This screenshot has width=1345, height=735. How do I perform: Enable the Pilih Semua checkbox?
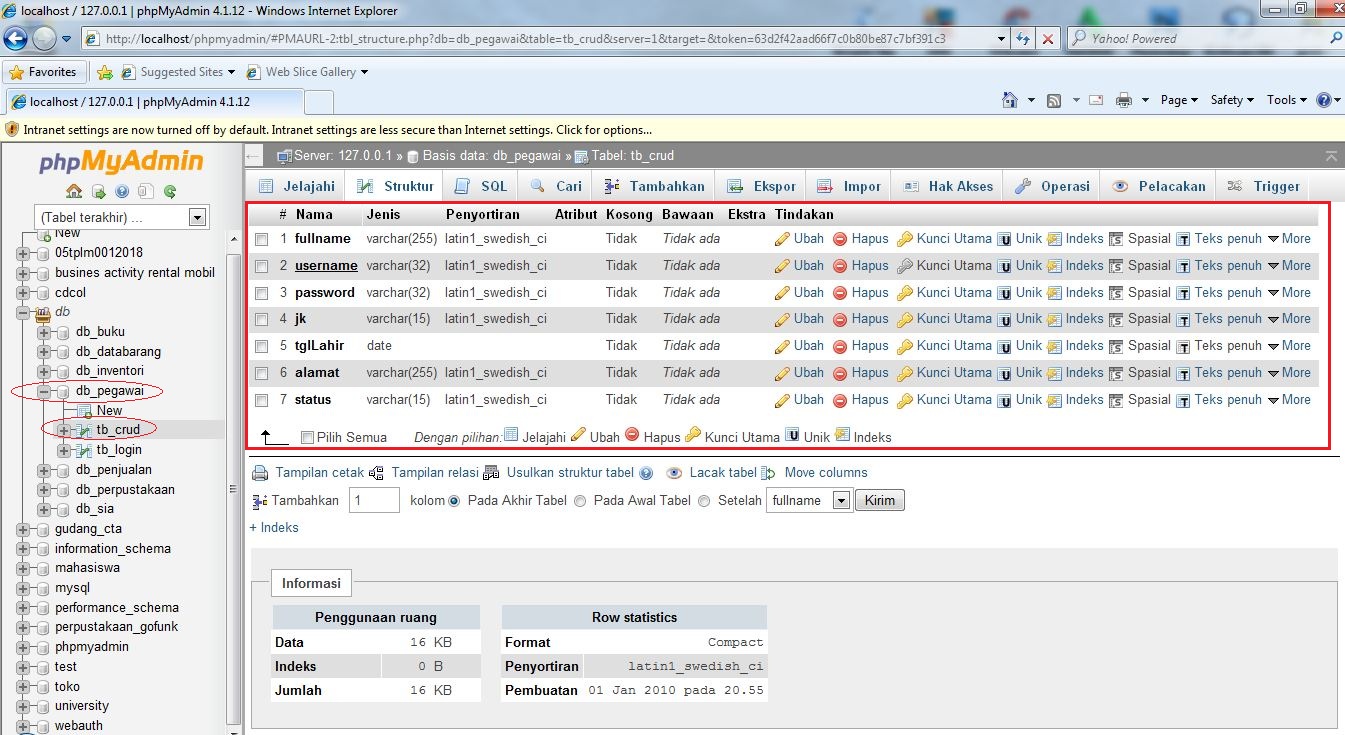tap(307, 436)
